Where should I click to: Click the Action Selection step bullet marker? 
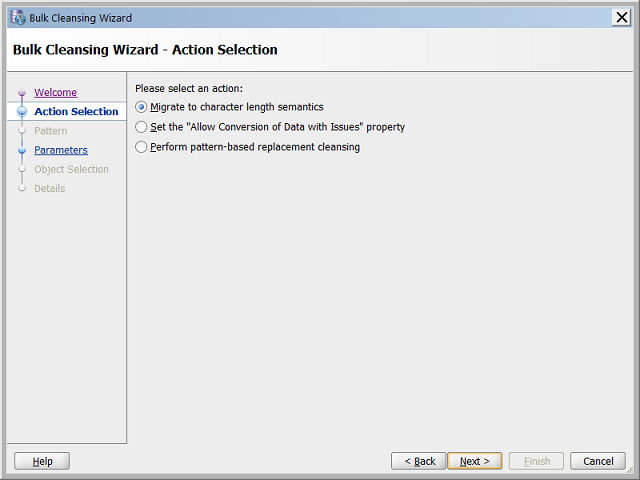22,112
